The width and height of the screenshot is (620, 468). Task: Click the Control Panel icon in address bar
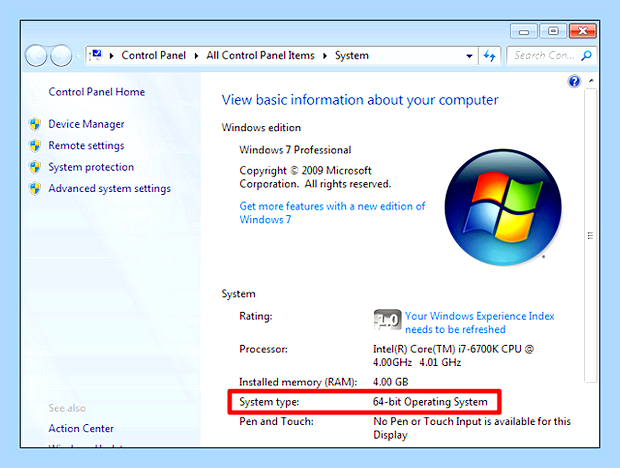[96, 55]
